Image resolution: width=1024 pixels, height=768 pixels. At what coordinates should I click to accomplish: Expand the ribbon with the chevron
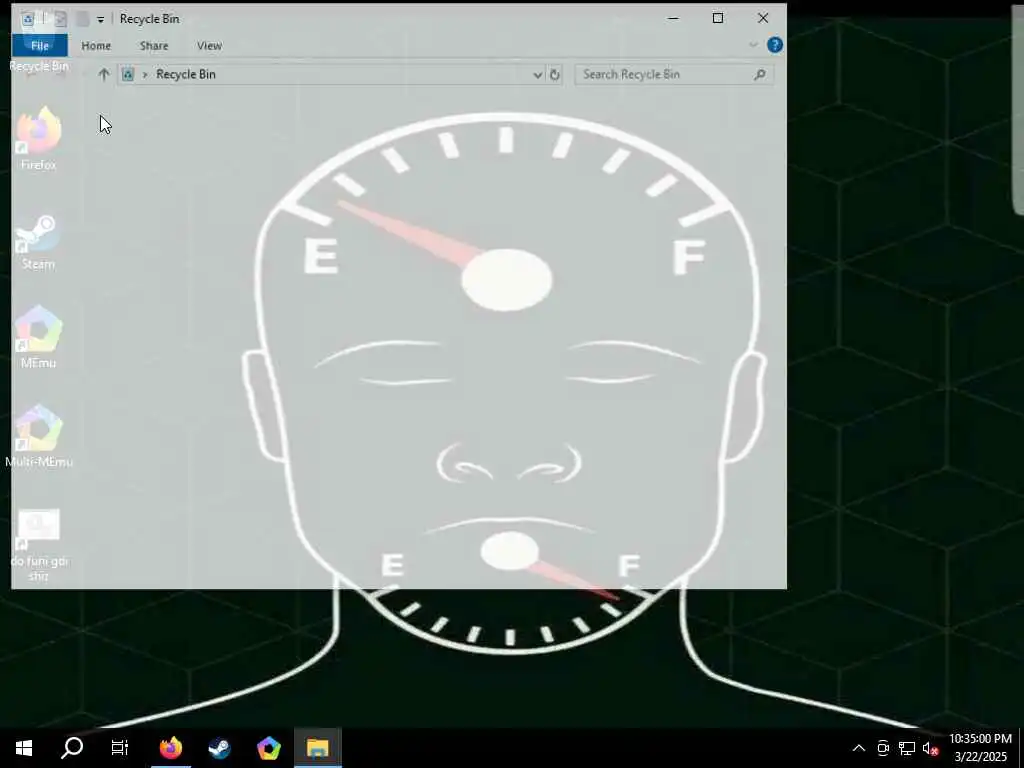[x=753, y=45]
